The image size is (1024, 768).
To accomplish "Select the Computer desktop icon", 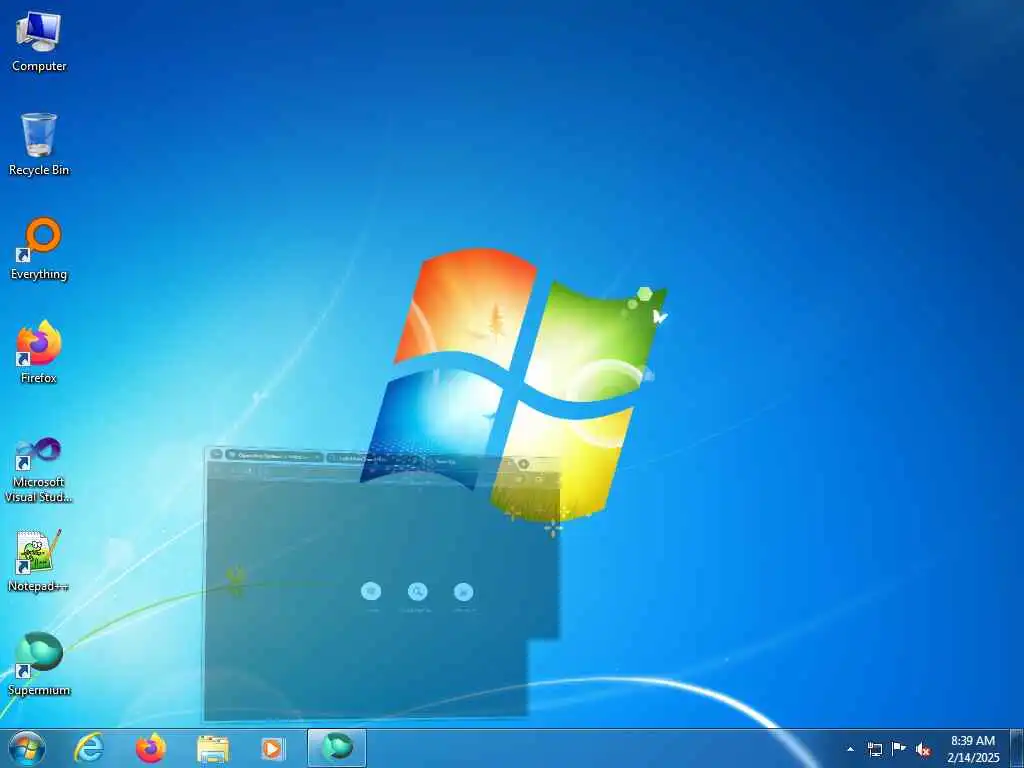I will click(x=39, y=42).
